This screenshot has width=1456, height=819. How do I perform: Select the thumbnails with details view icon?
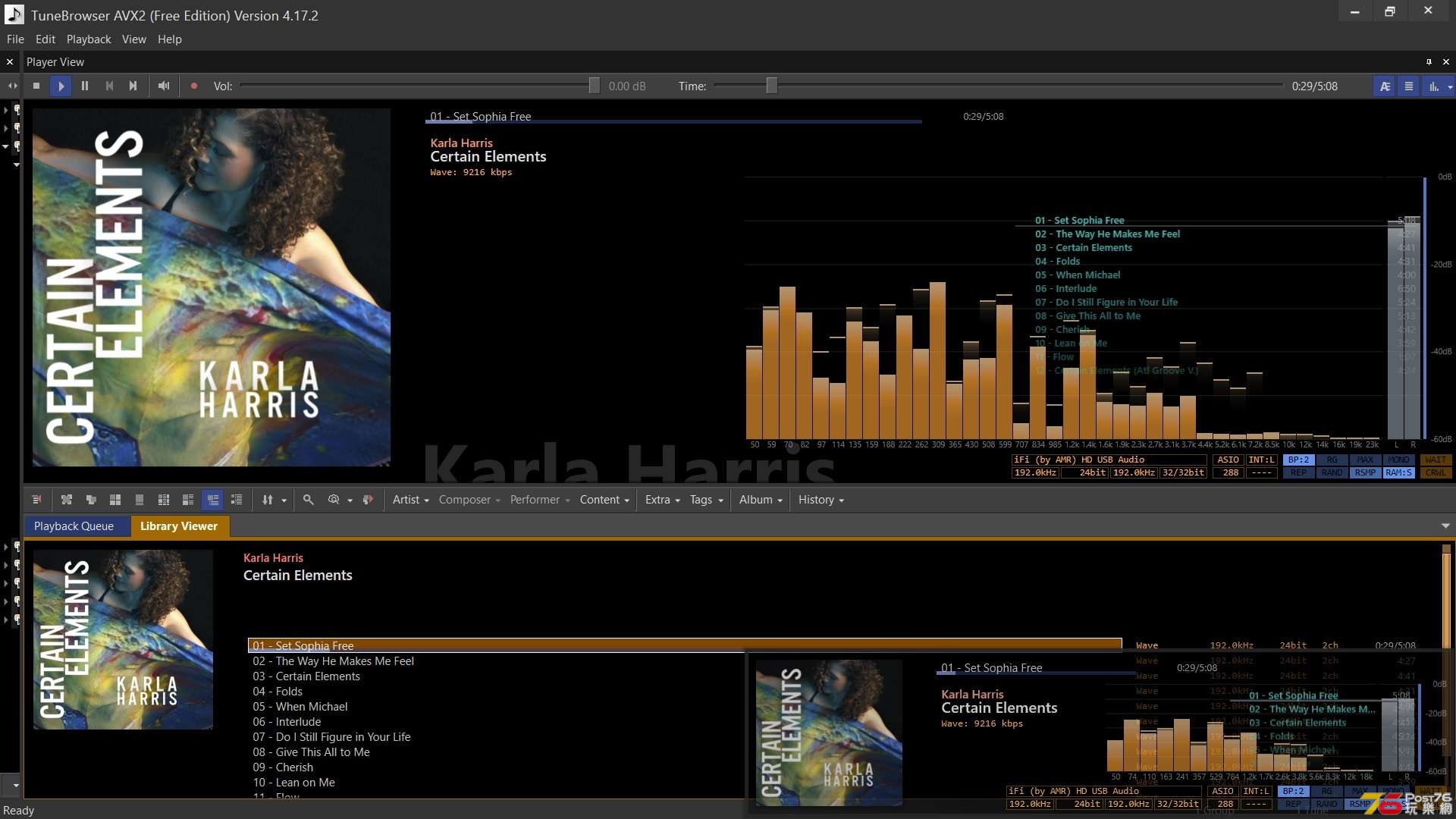coord(188,500)
